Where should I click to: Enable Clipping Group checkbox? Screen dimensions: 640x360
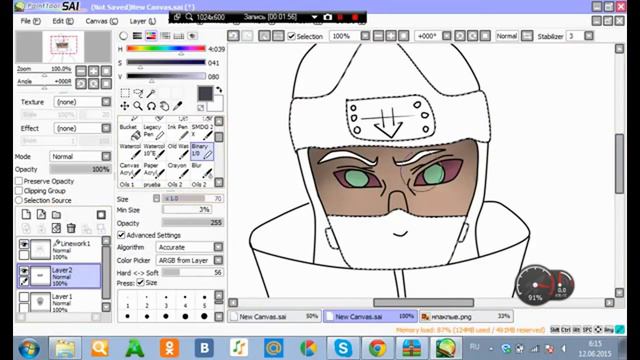coord(19,191)
